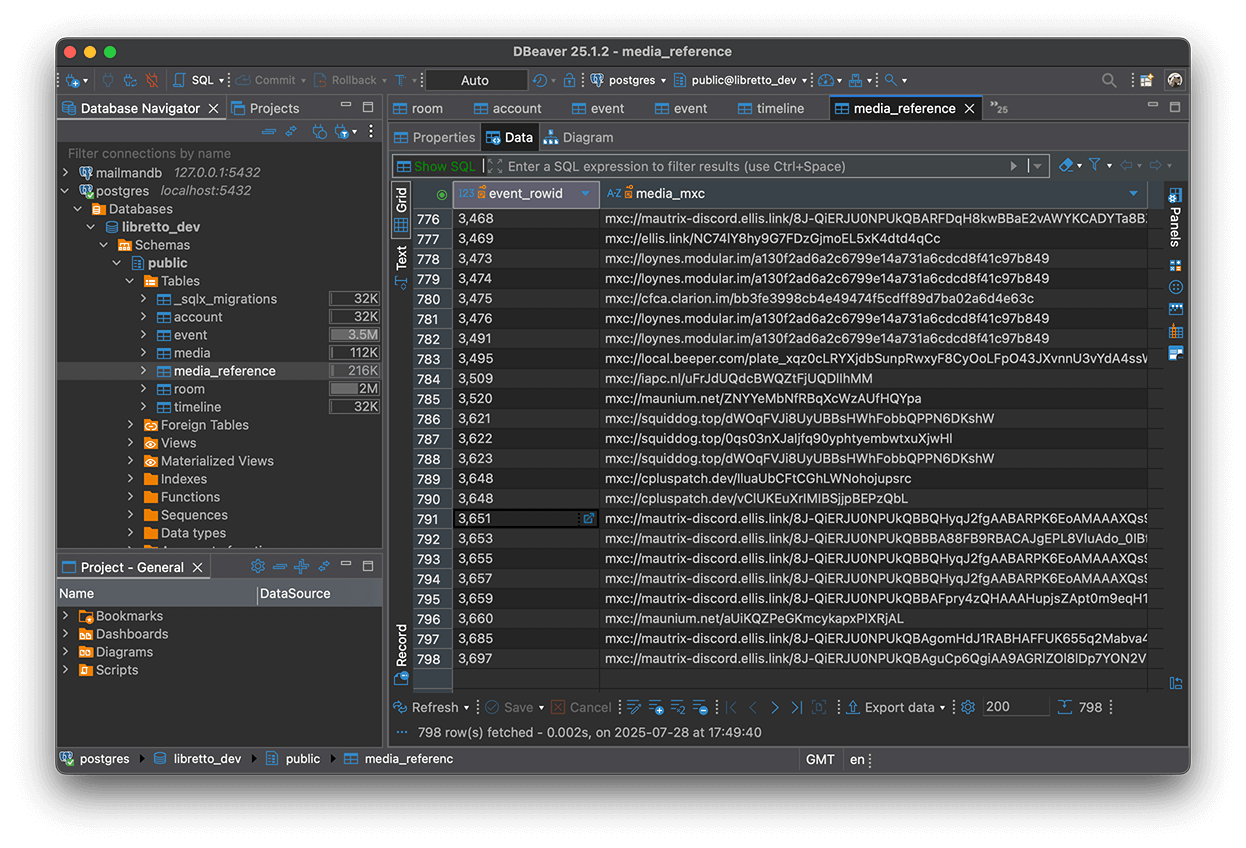Switch to Grid view vertical tab

point(401,209)
